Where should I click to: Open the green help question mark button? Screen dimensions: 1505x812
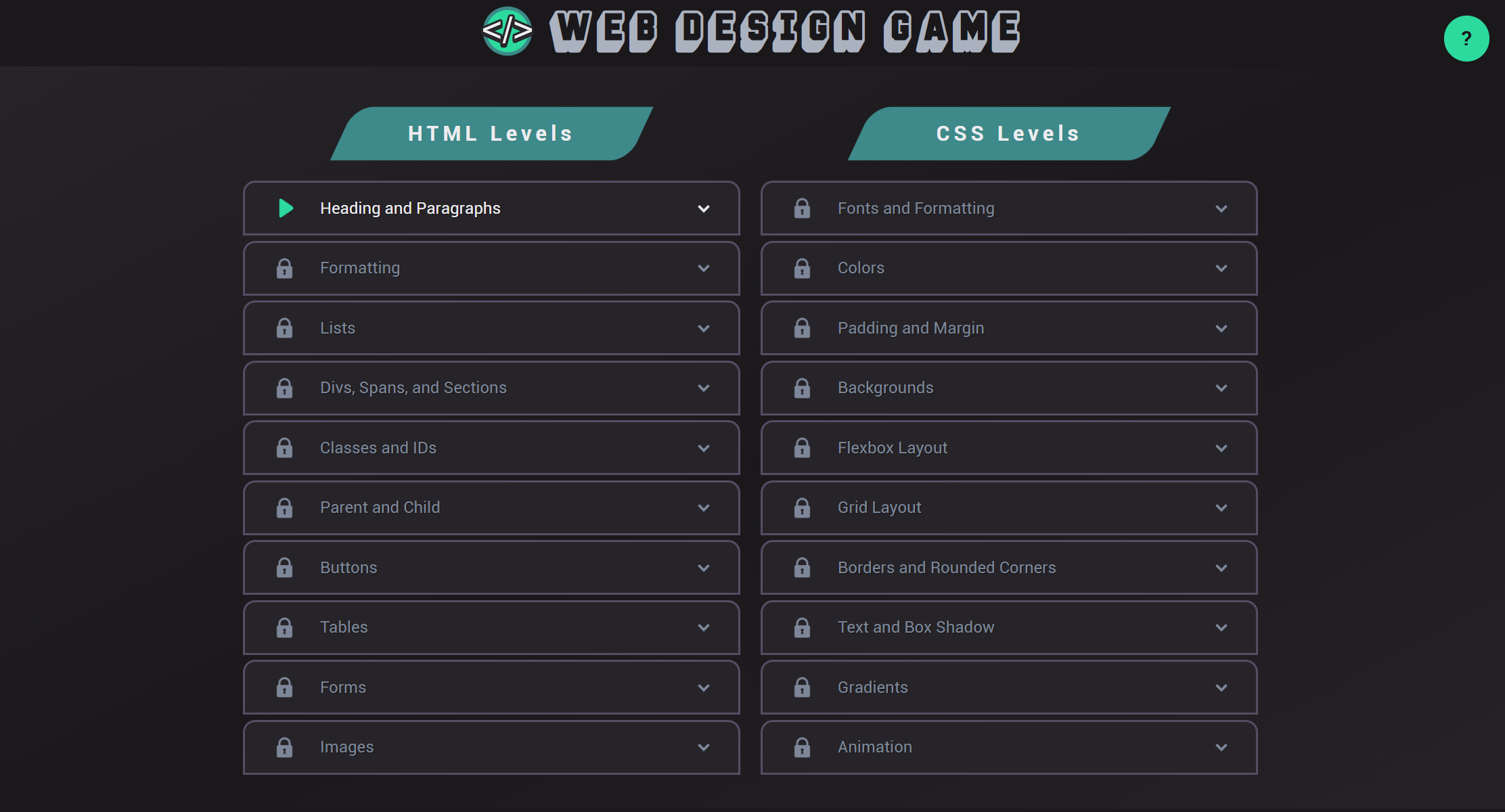pyautogui.click(x=1466, y=39)
